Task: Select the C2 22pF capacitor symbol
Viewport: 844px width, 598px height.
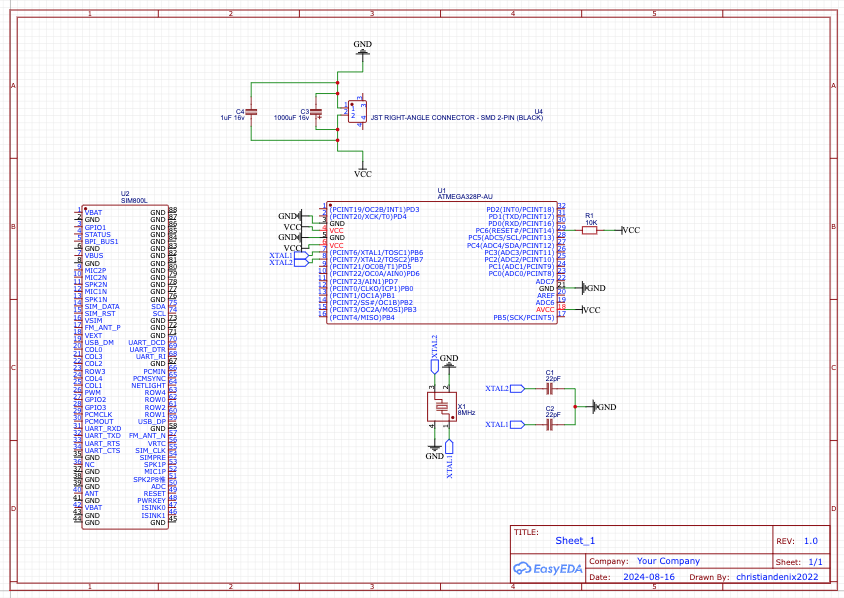Action: [x=550, y=425]
